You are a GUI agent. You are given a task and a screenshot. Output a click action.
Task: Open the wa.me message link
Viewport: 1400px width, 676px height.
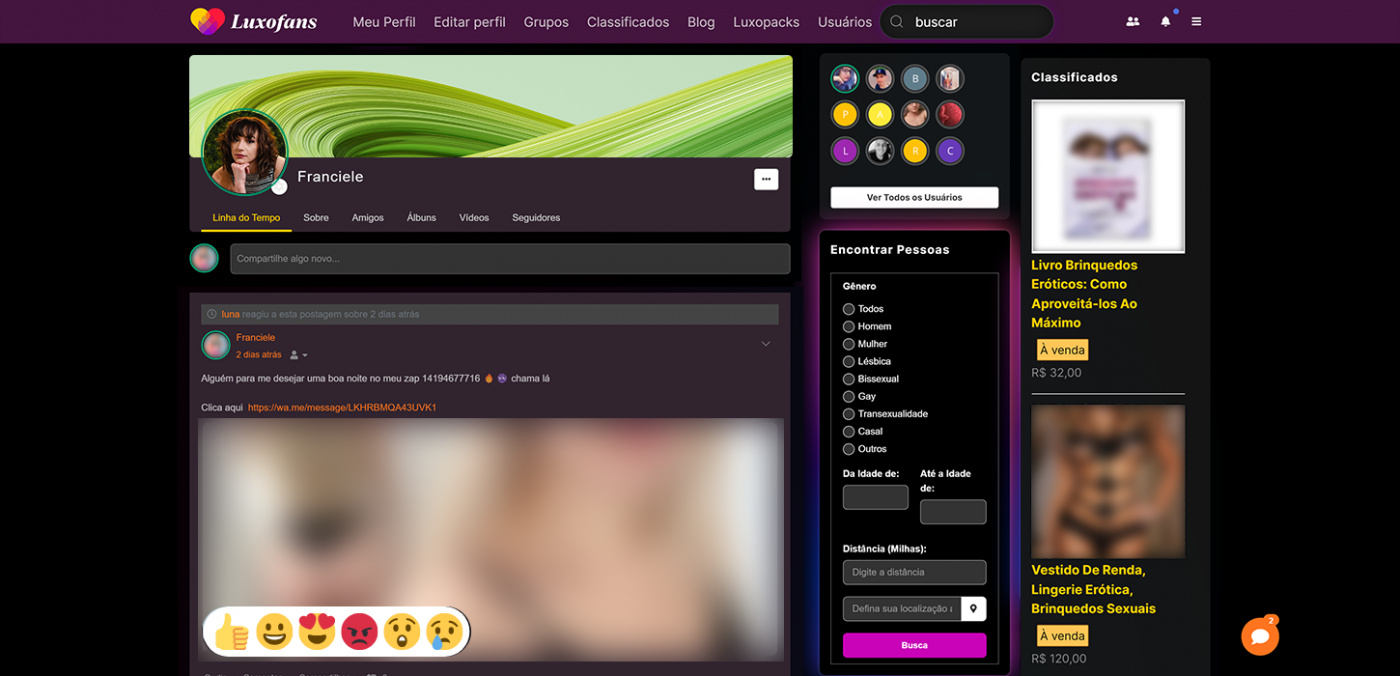(342, 408)
